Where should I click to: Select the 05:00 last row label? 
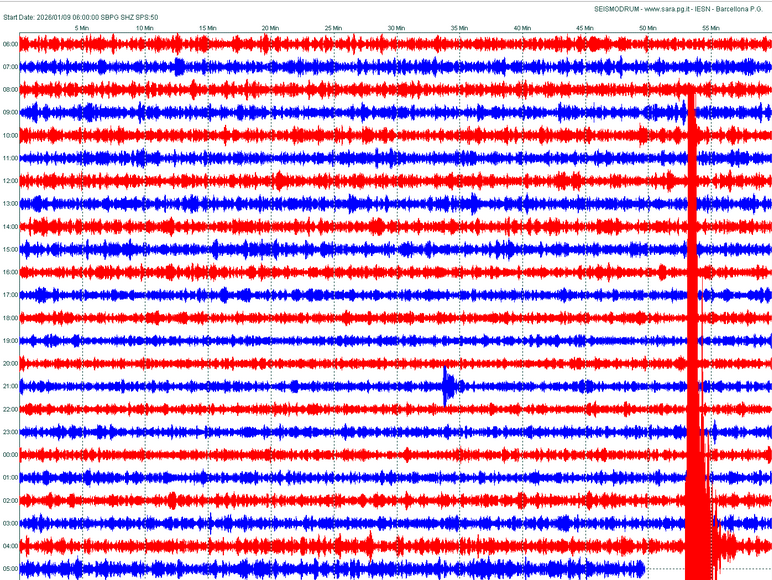10,569
